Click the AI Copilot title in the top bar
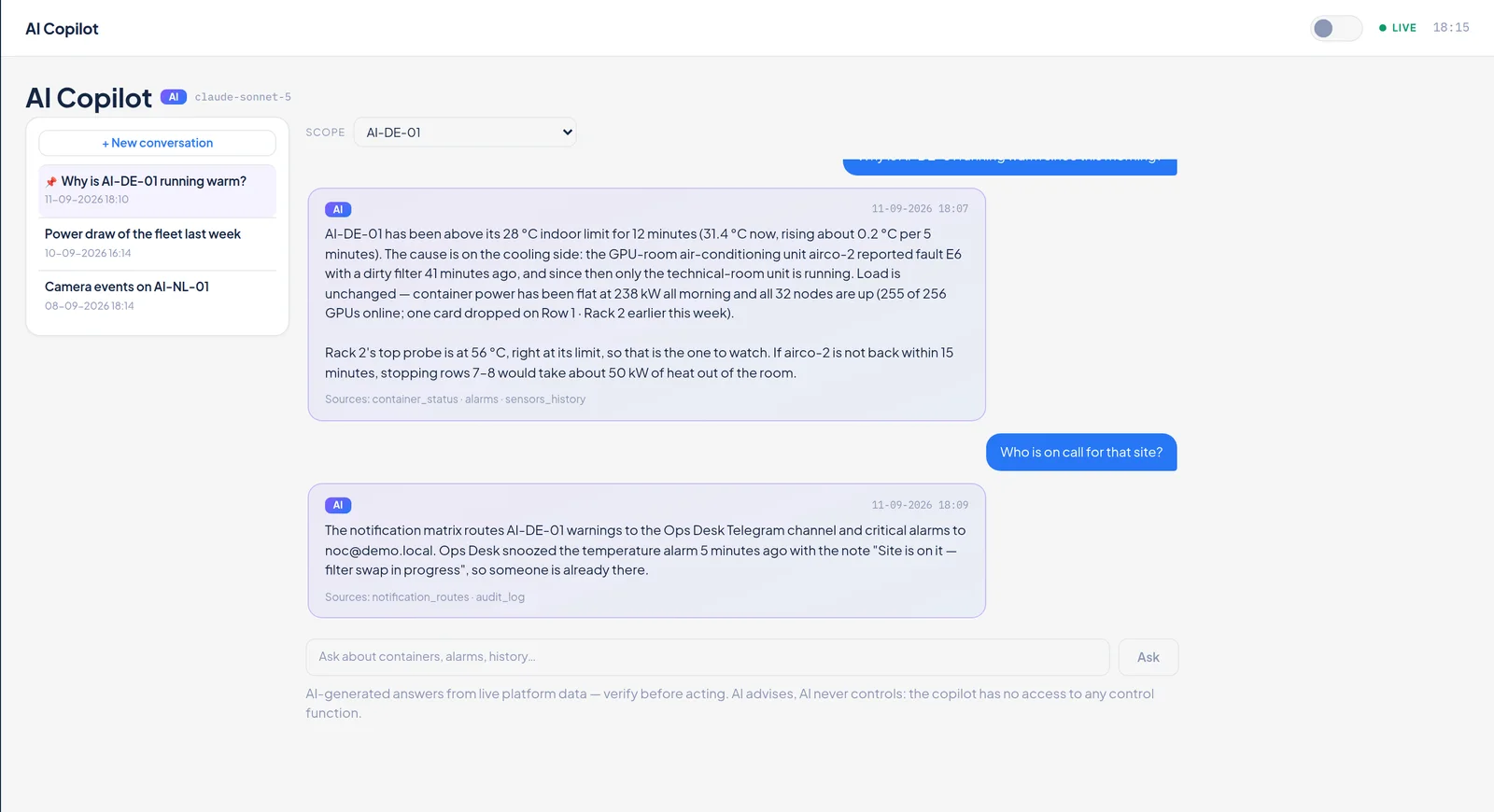 pyautogui.click(x=62, y=29)
